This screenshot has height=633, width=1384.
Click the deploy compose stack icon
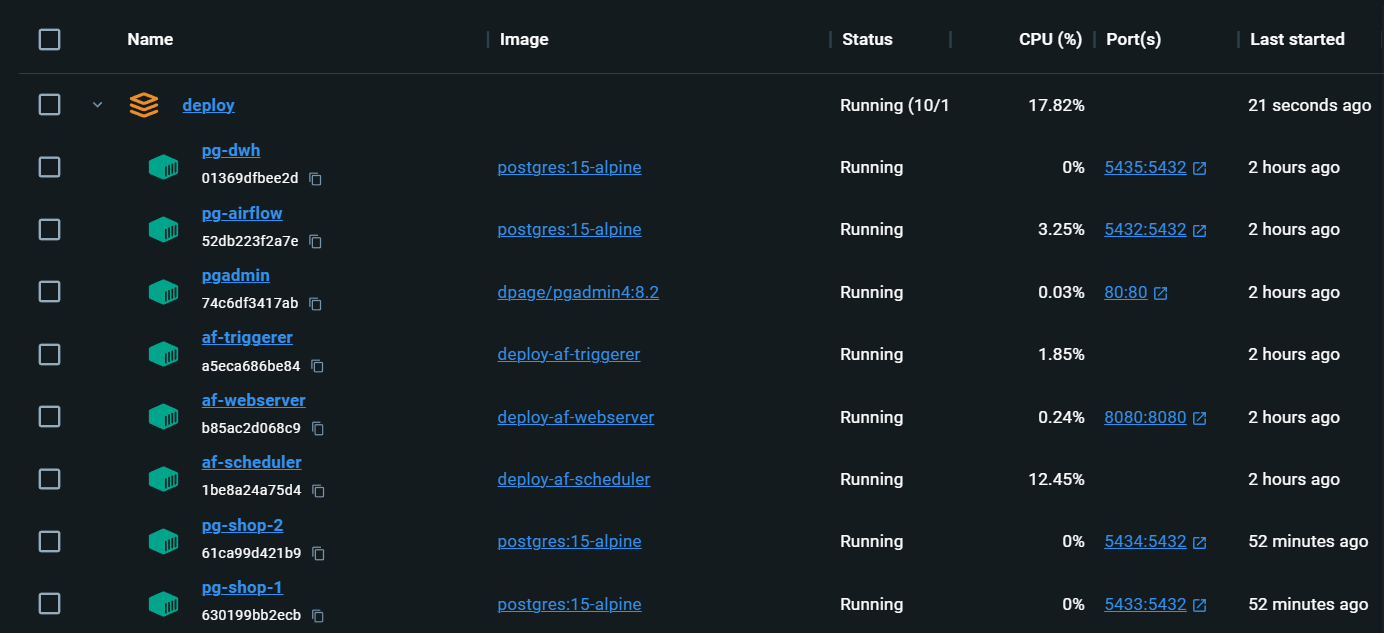tap(144, 105)
